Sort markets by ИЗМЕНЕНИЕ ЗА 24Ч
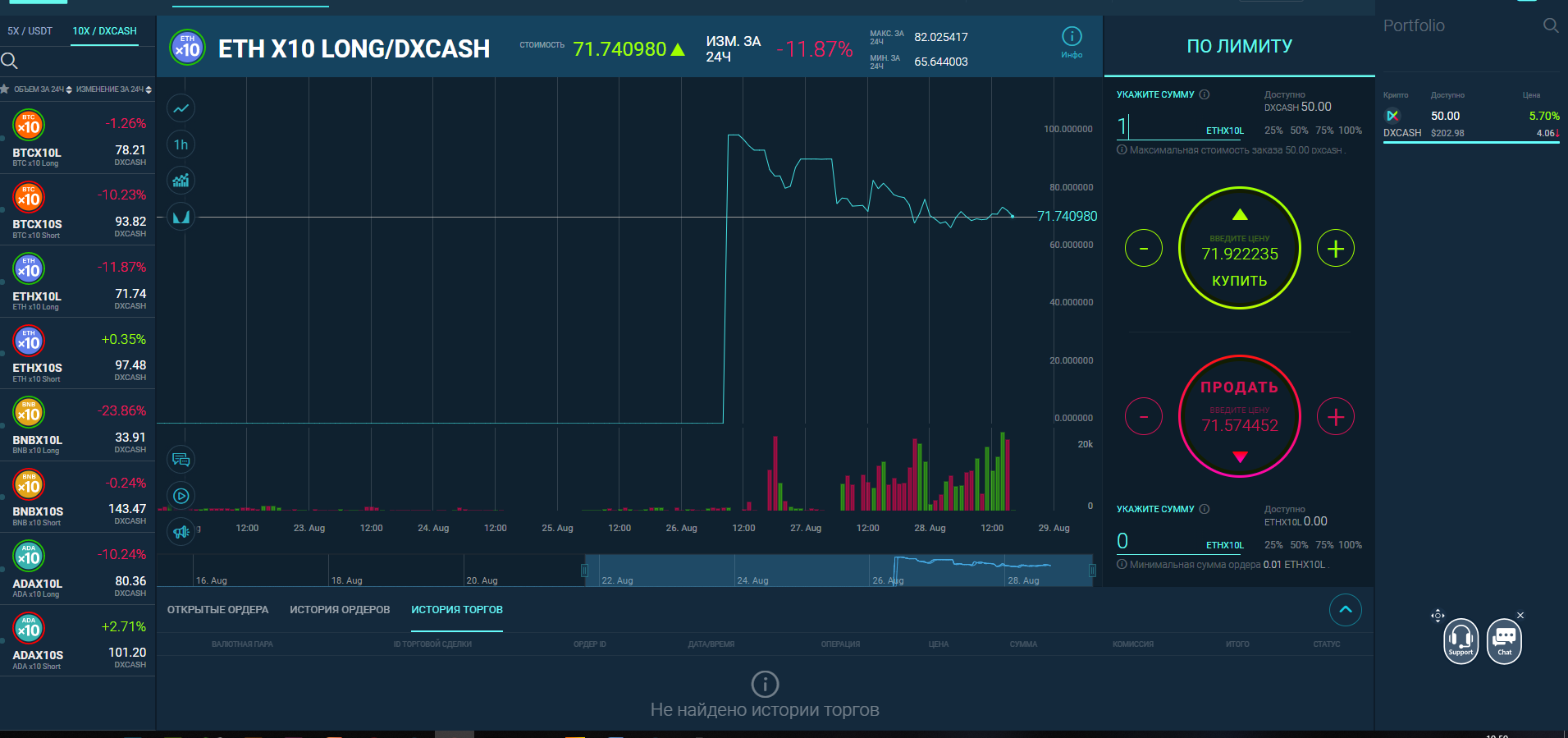Viewport: 1568px width, 738px height. [113, 89]
